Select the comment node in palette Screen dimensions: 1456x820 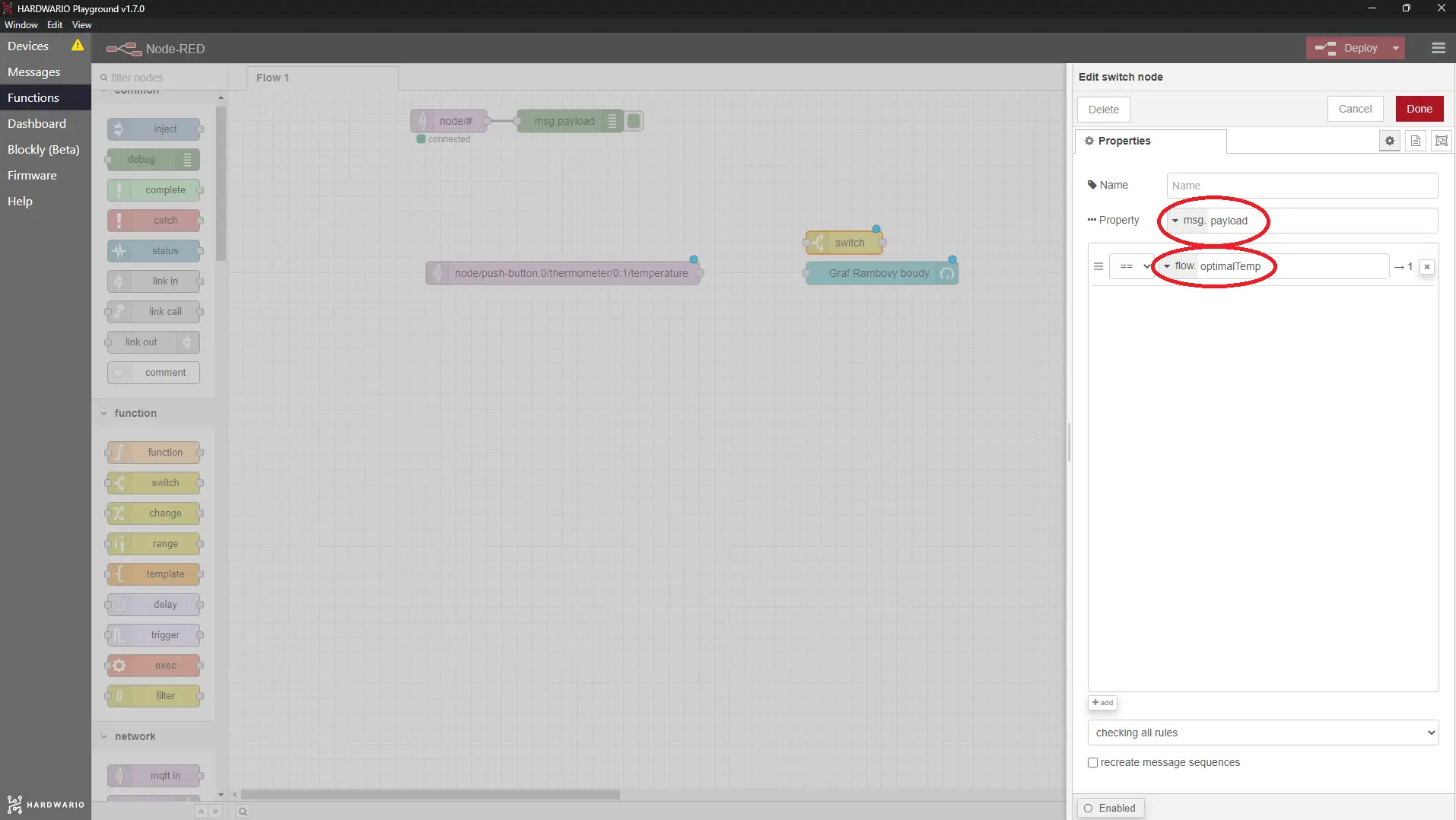(154, 373)
